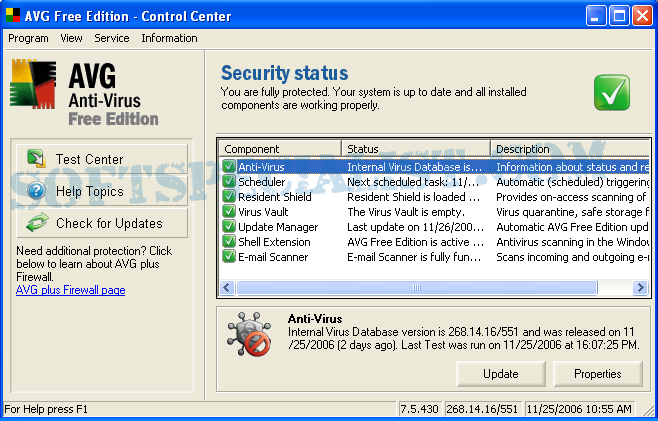Click the green check icon beside Virus Vault
Screen dimensions: 658x421
(x=229, y=212)
